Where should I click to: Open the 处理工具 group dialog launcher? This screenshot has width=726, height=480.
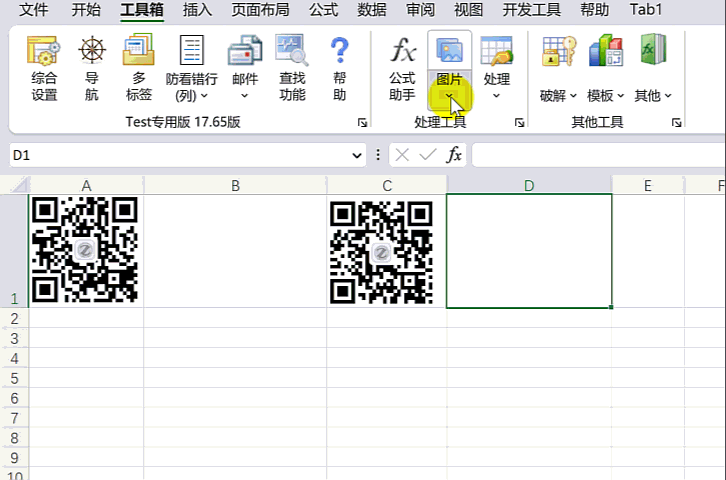pyautogui.click(x=519, y=123)
